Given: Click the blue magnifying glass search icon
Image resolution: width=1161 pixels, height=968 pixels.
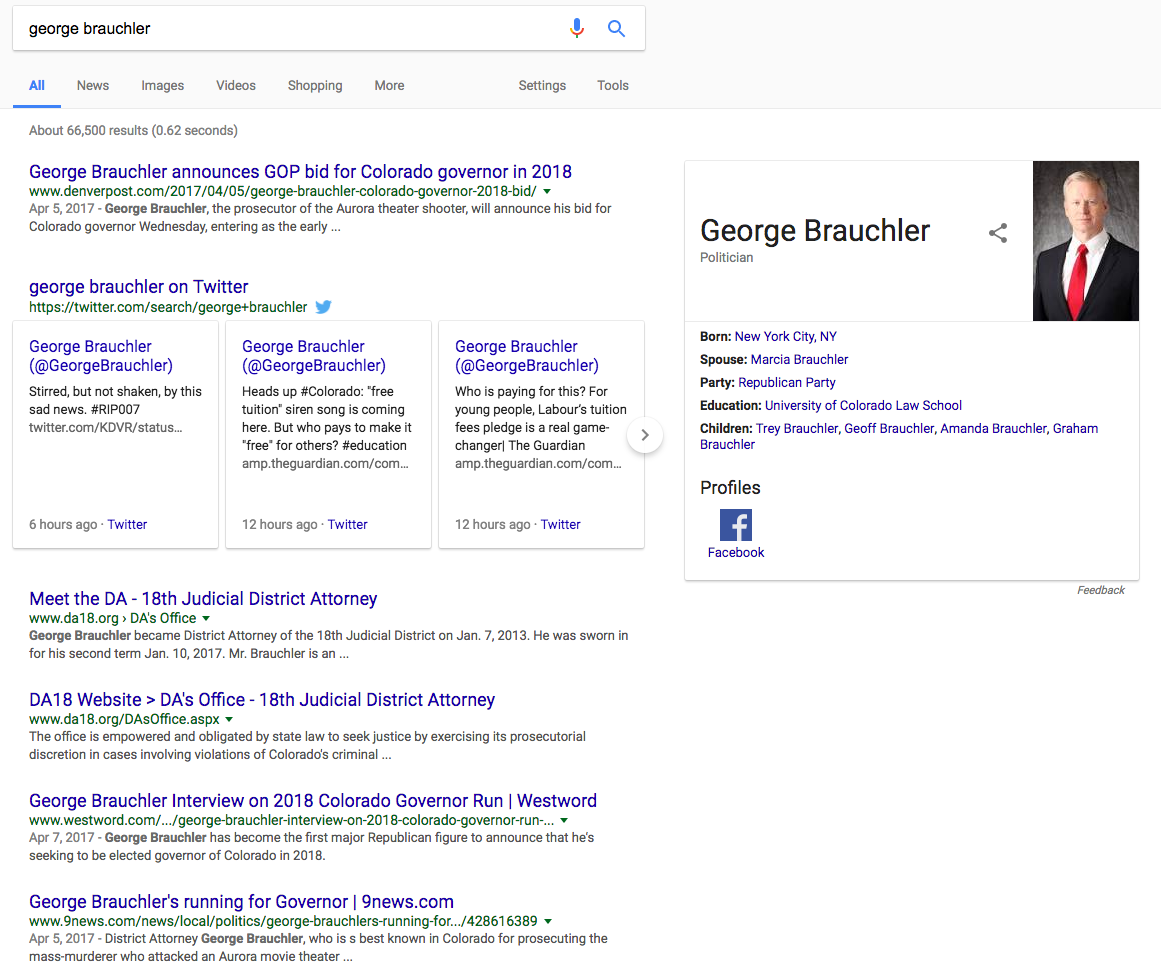Looking at the screenshot, I should click(617, 29).
